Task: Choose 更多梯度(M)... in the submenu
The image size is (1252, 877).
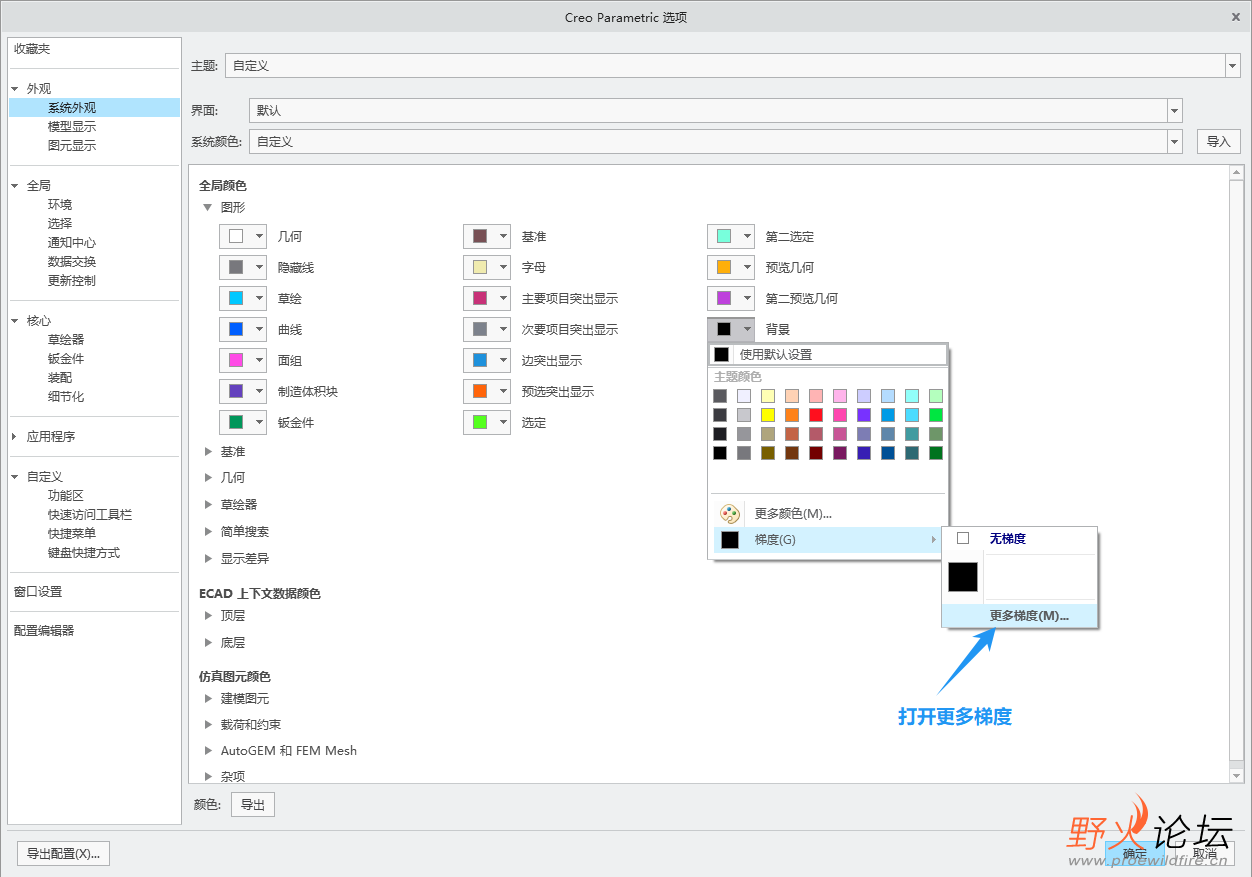Action: tap(1020, 616)
